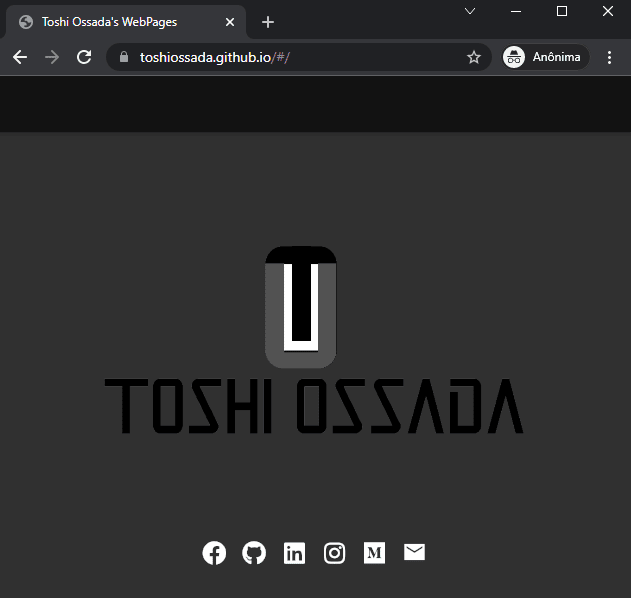Open the Chrome three-dot menu

click(610, 57)
